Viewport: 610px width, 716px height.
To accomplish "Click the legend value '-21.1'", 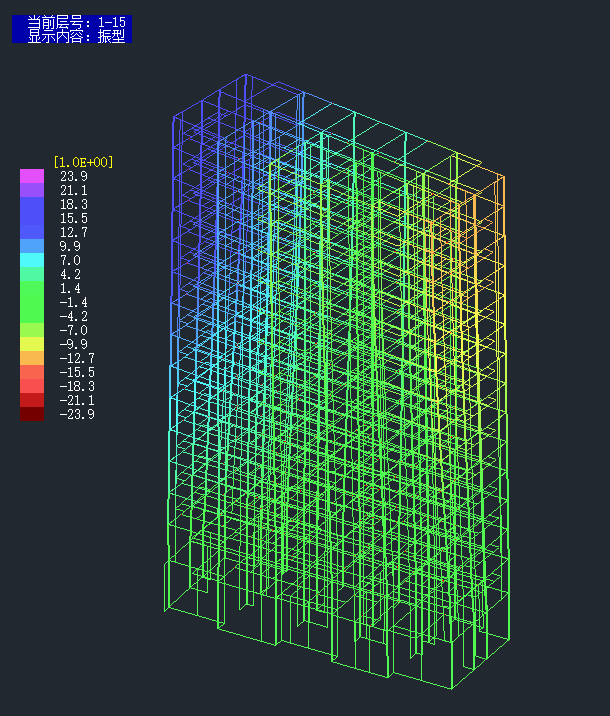I will (77, 400).
